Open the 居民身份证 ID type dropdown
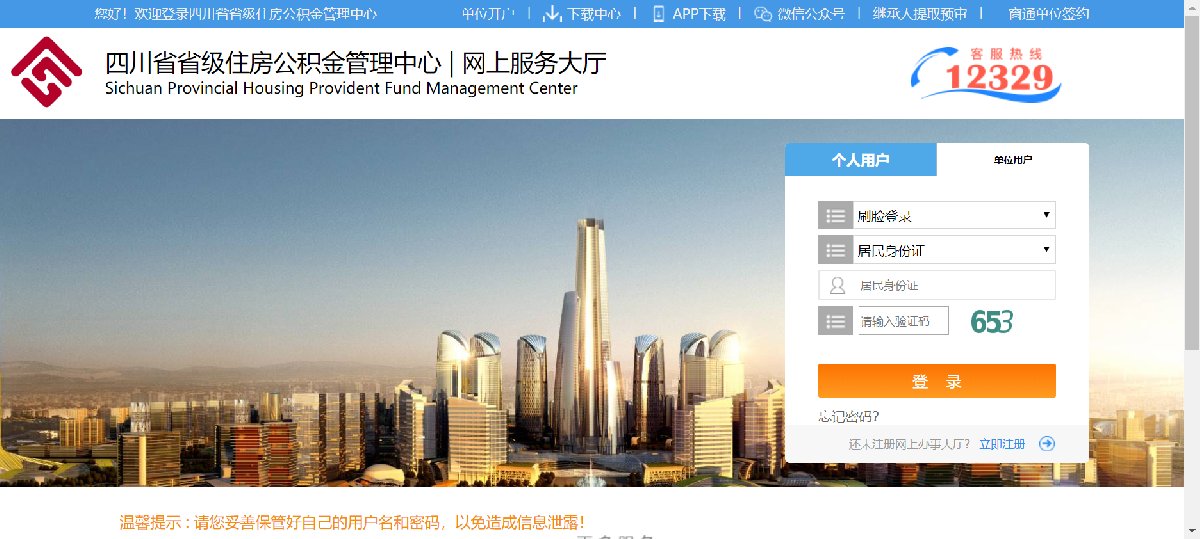This screenshot has width=1200, height=539. pos(954,250)
